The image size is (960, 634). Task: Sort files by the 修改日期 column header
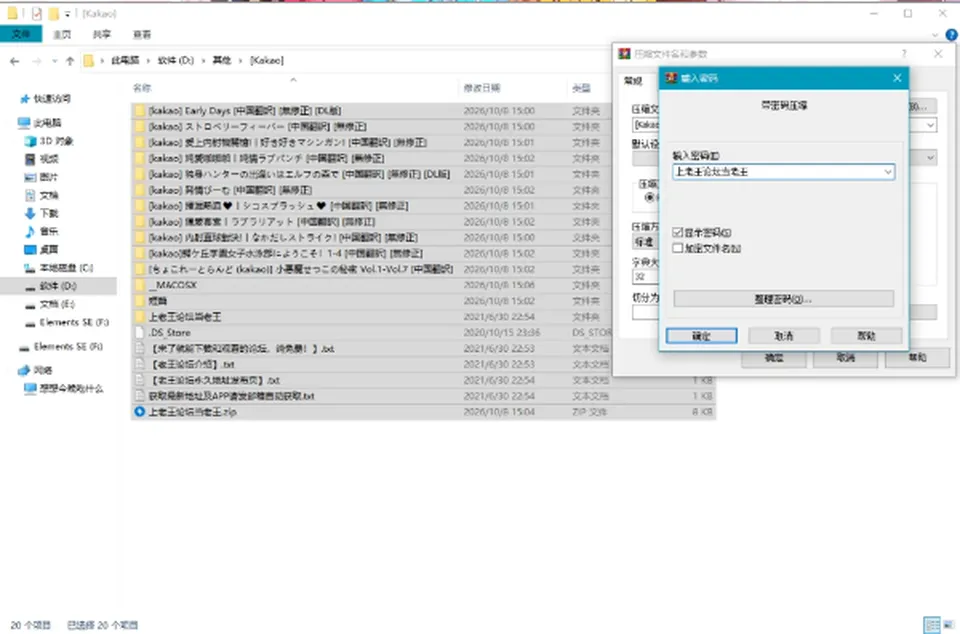tap(482, 88)
